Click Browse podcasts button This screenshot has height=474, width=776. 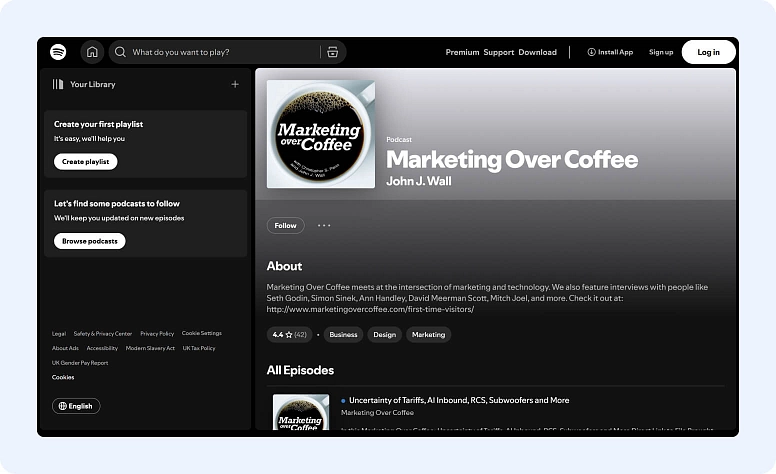pos(90,241)
